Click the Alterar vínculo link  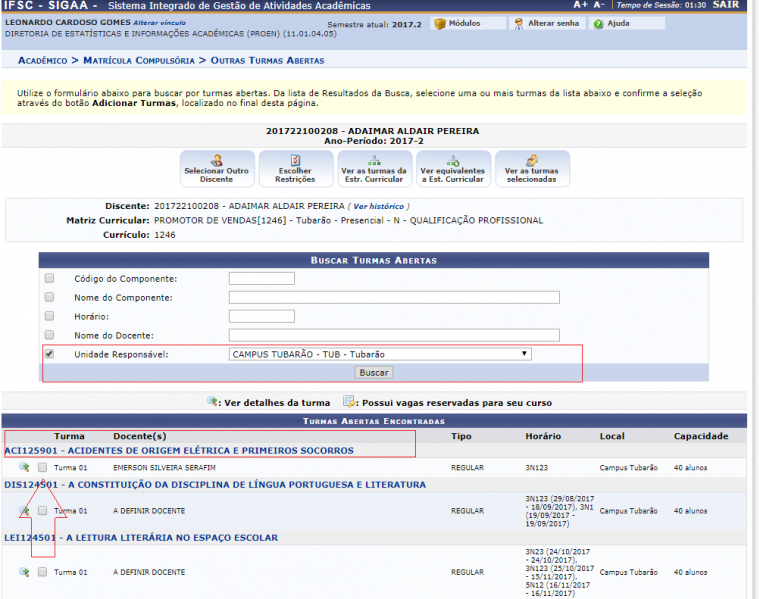(x=160, y=22)
